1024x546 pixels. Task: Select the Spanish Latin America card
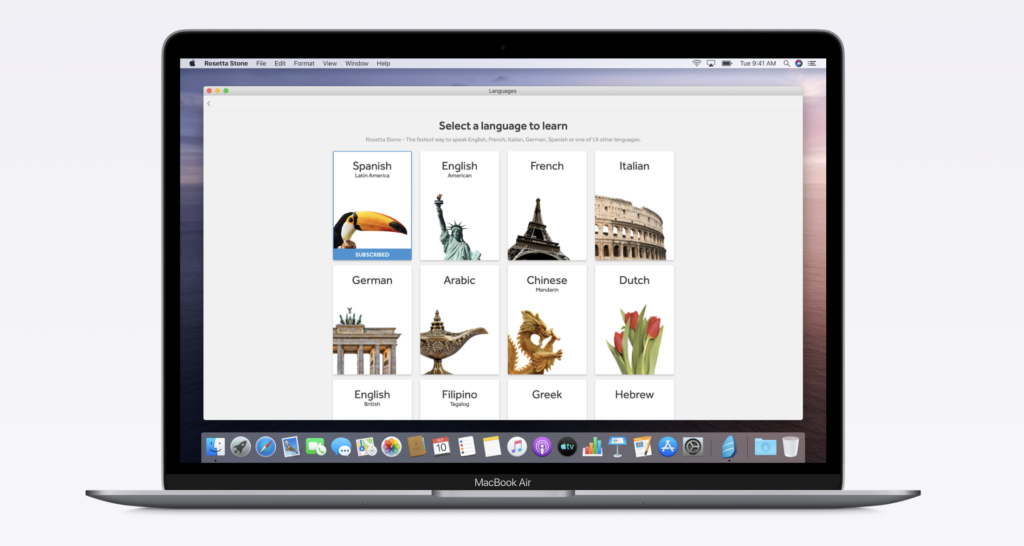click(372, 205)
